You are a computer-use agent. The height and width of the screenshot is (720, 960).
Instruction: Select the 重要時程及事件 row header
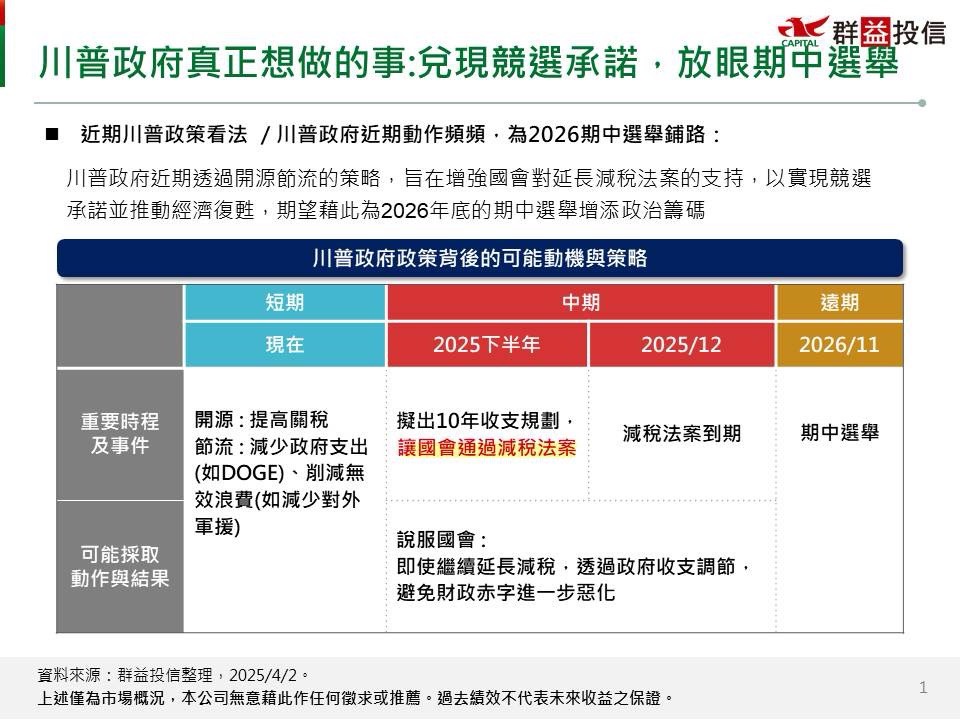pyautogui.click(x=120, y=434)
